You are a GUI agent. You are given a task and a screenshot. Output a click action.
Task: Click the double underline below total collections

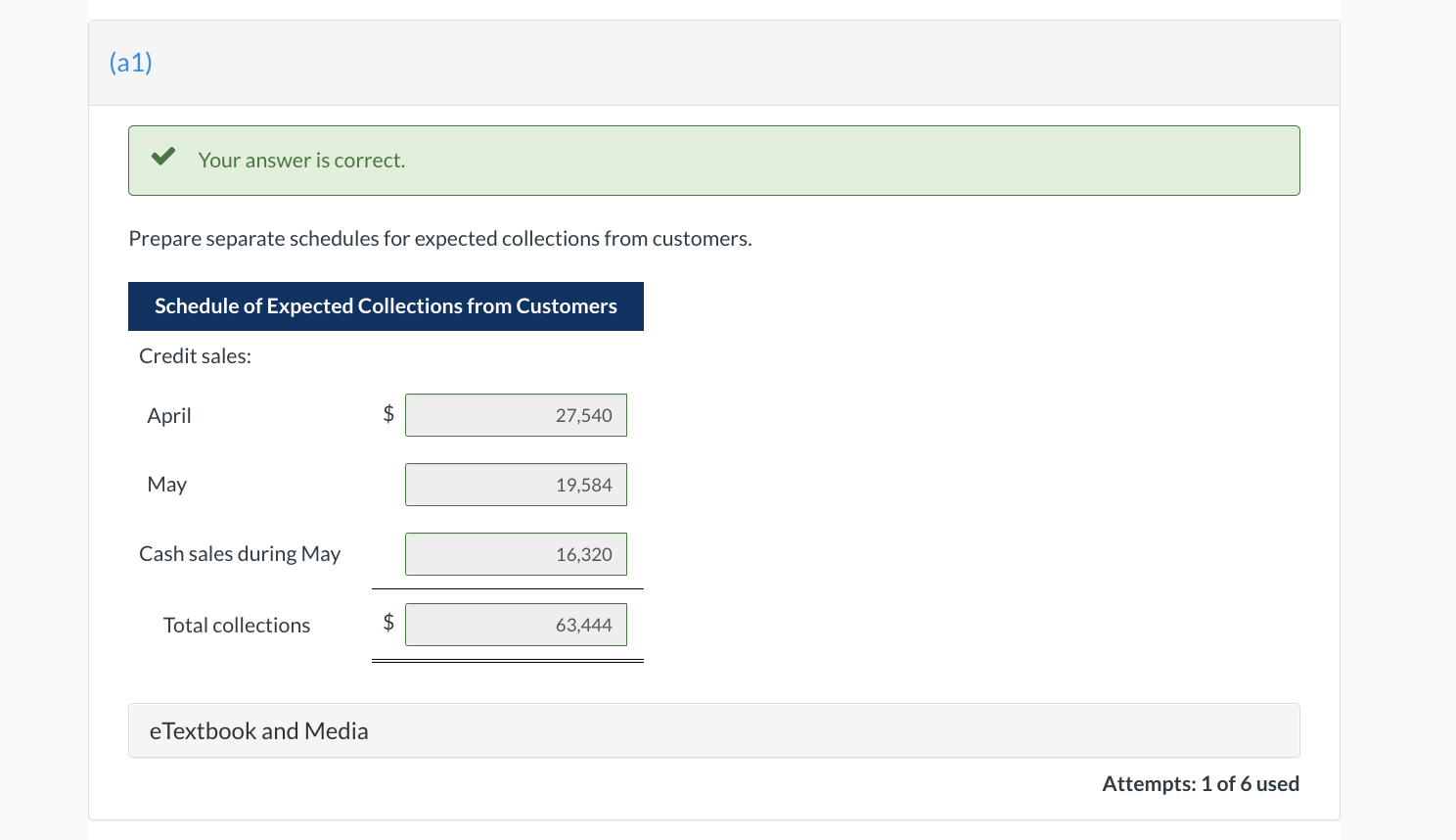point(507,661)
